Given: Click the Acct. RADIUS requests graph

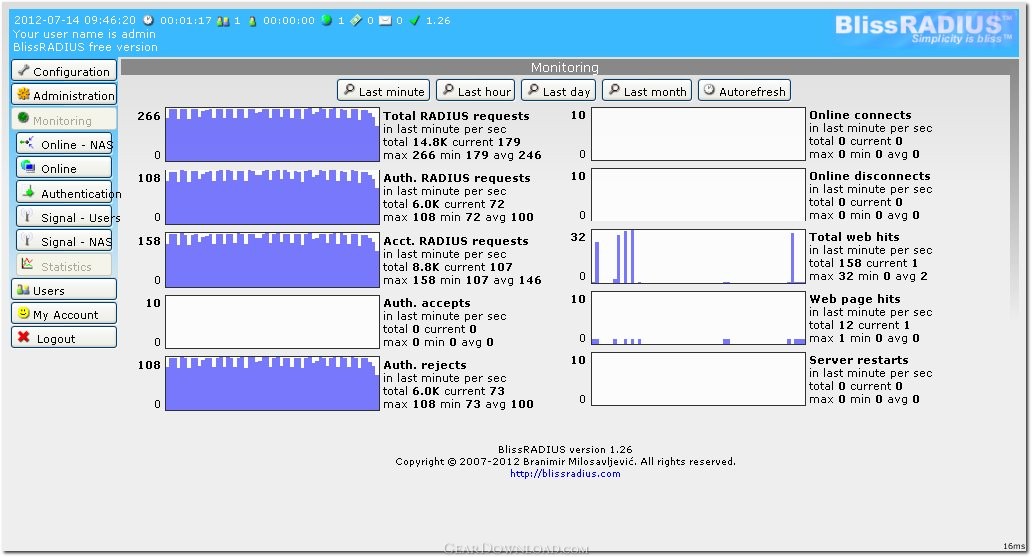Looking at the screenshot, I should [272, 259].
